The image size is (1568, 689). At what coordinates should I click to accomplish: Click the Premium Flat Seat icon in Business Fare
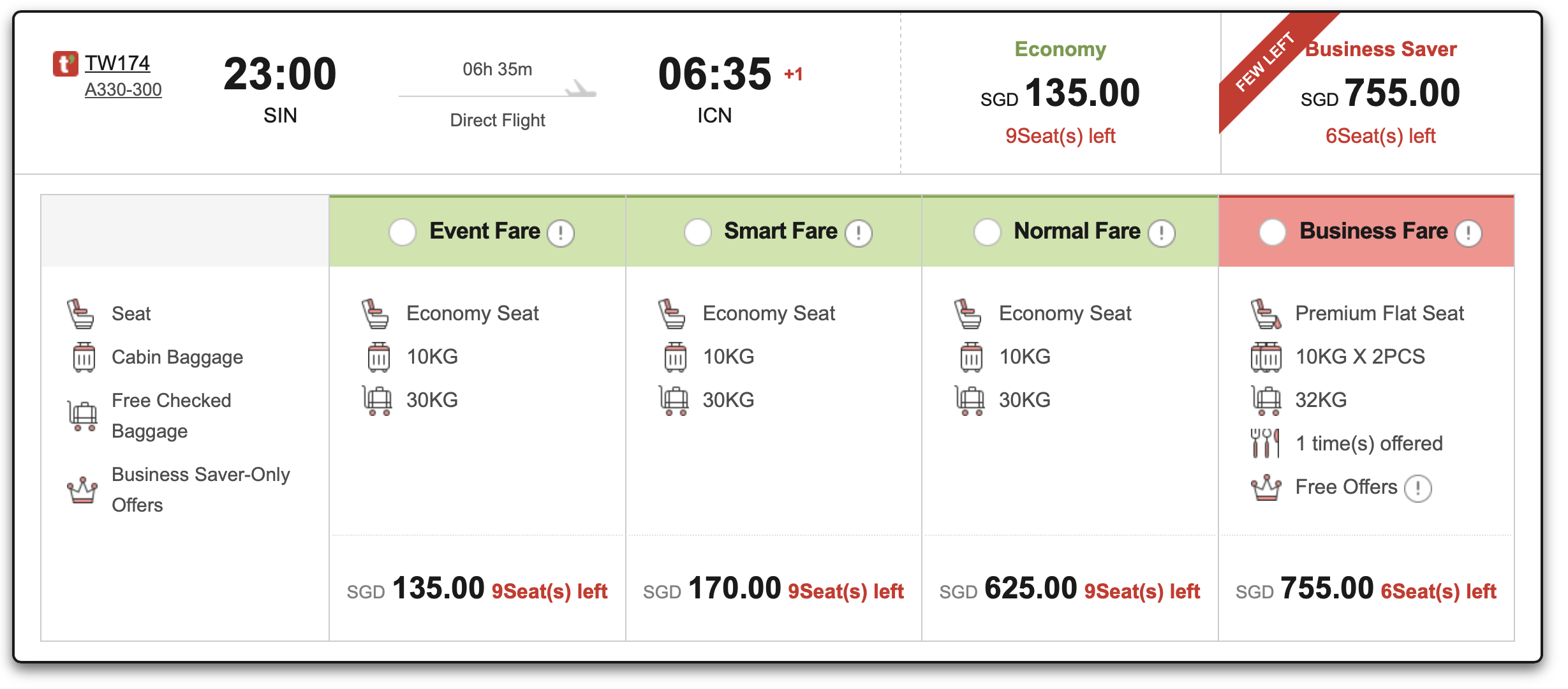coord(1266,313)
